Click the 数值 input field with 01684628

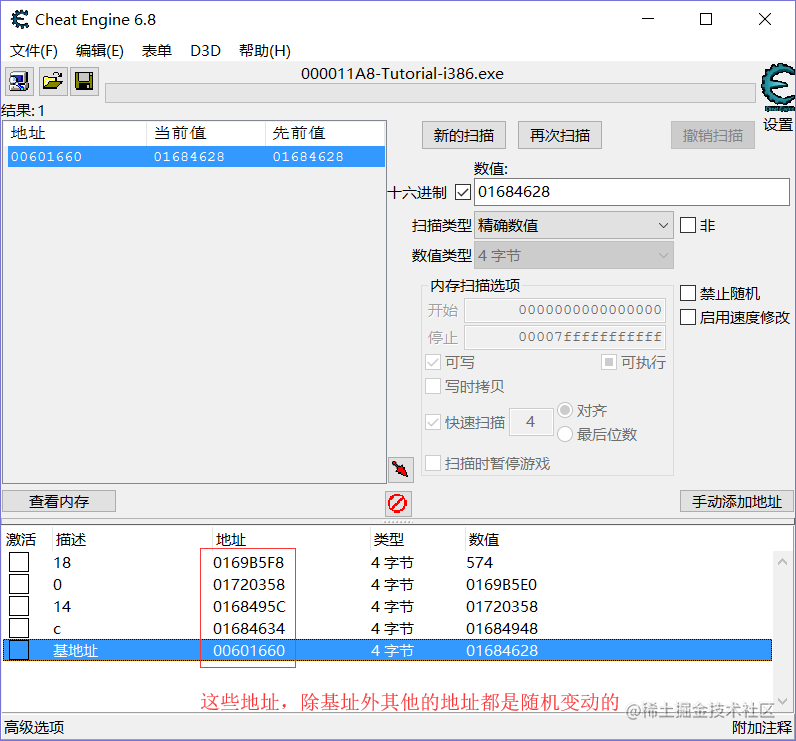[632, 192]
